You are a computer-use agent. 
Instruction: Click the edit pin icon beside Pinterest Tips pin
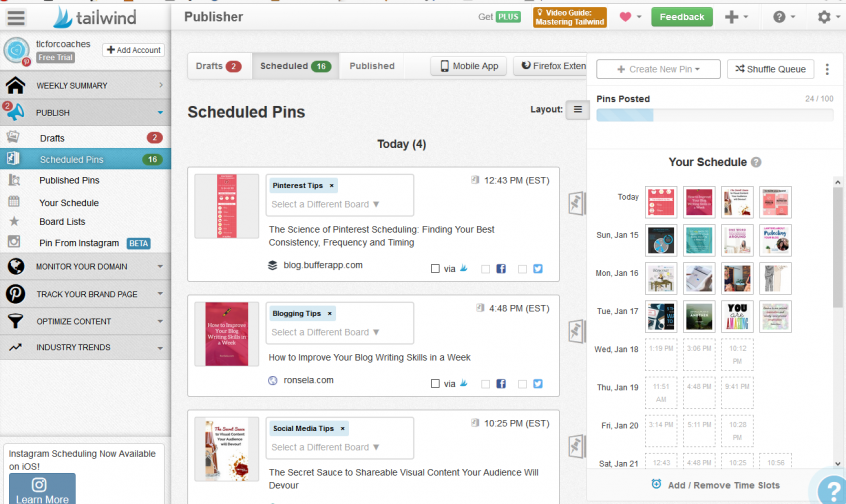click(x=576, y=203)
